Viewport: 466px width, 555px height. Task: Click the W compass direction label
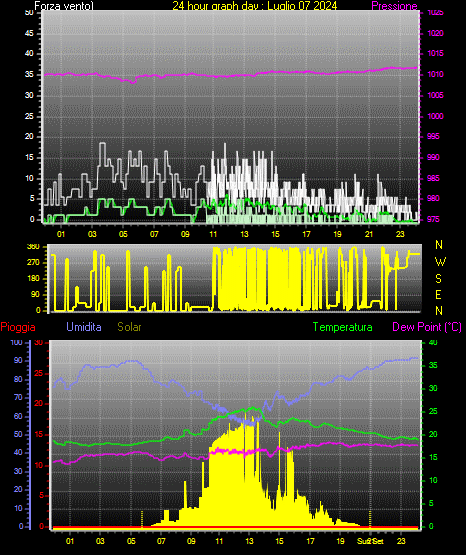click(440, 262)
